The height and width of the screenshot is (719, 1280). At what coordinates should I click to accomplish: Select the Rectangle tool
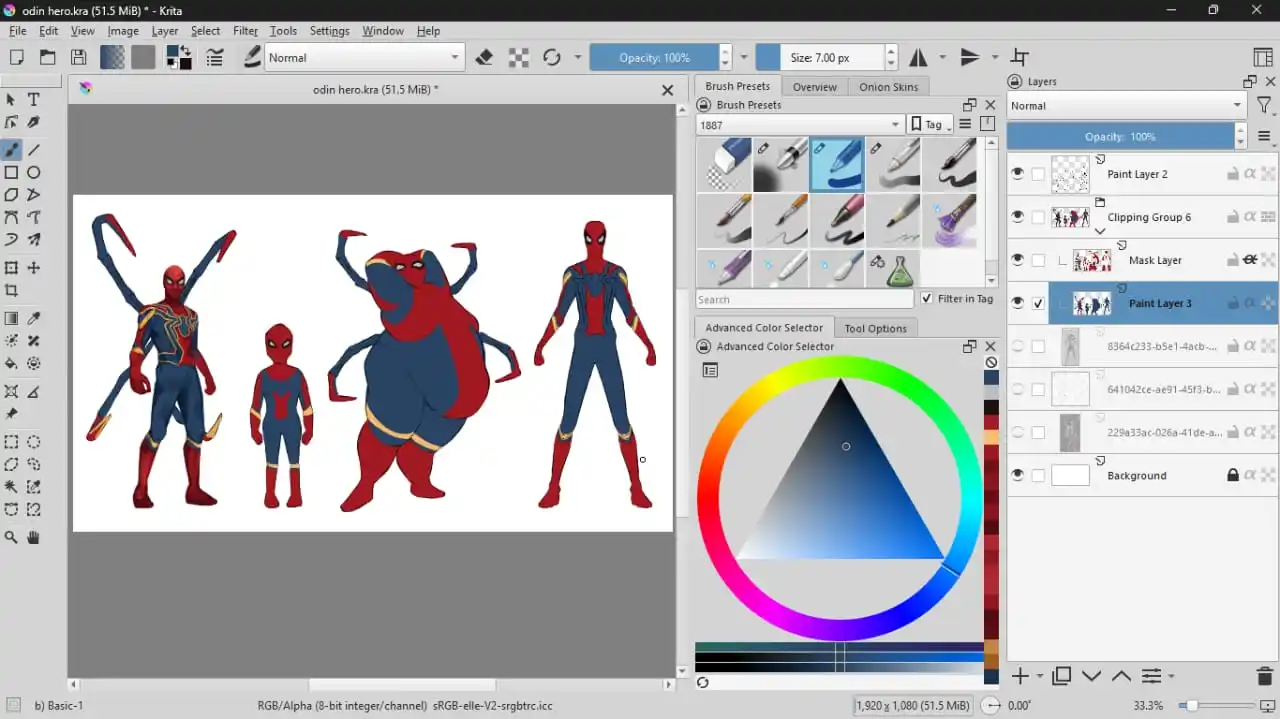coord(12,172)
